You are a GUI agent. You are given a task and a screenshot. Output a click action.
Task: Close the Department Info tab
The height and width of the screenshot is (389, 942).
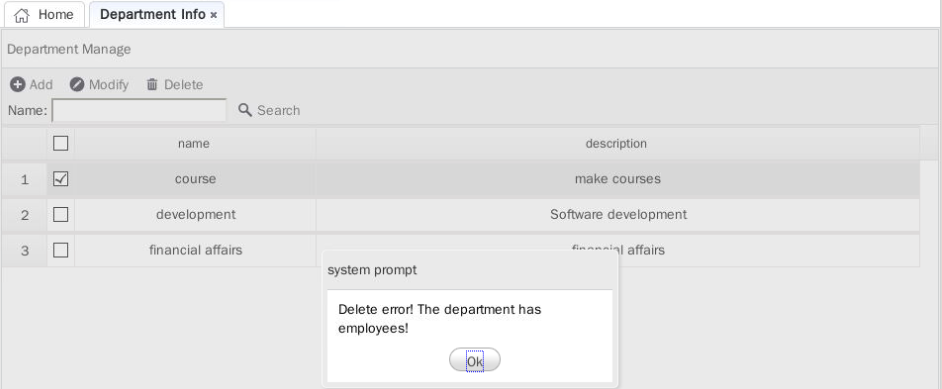click(x=213, y=16)
